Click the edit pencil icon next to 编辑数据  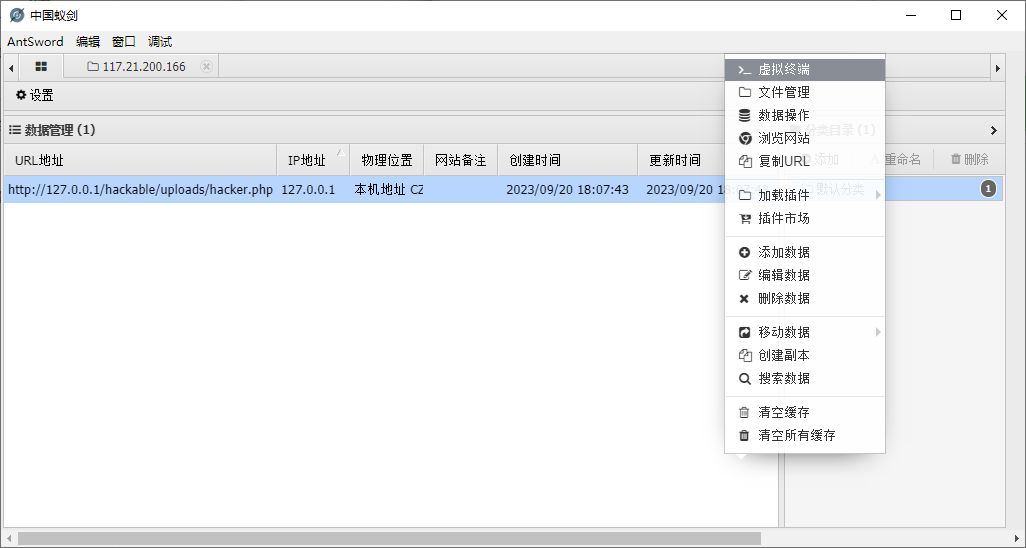coord(744,276)
